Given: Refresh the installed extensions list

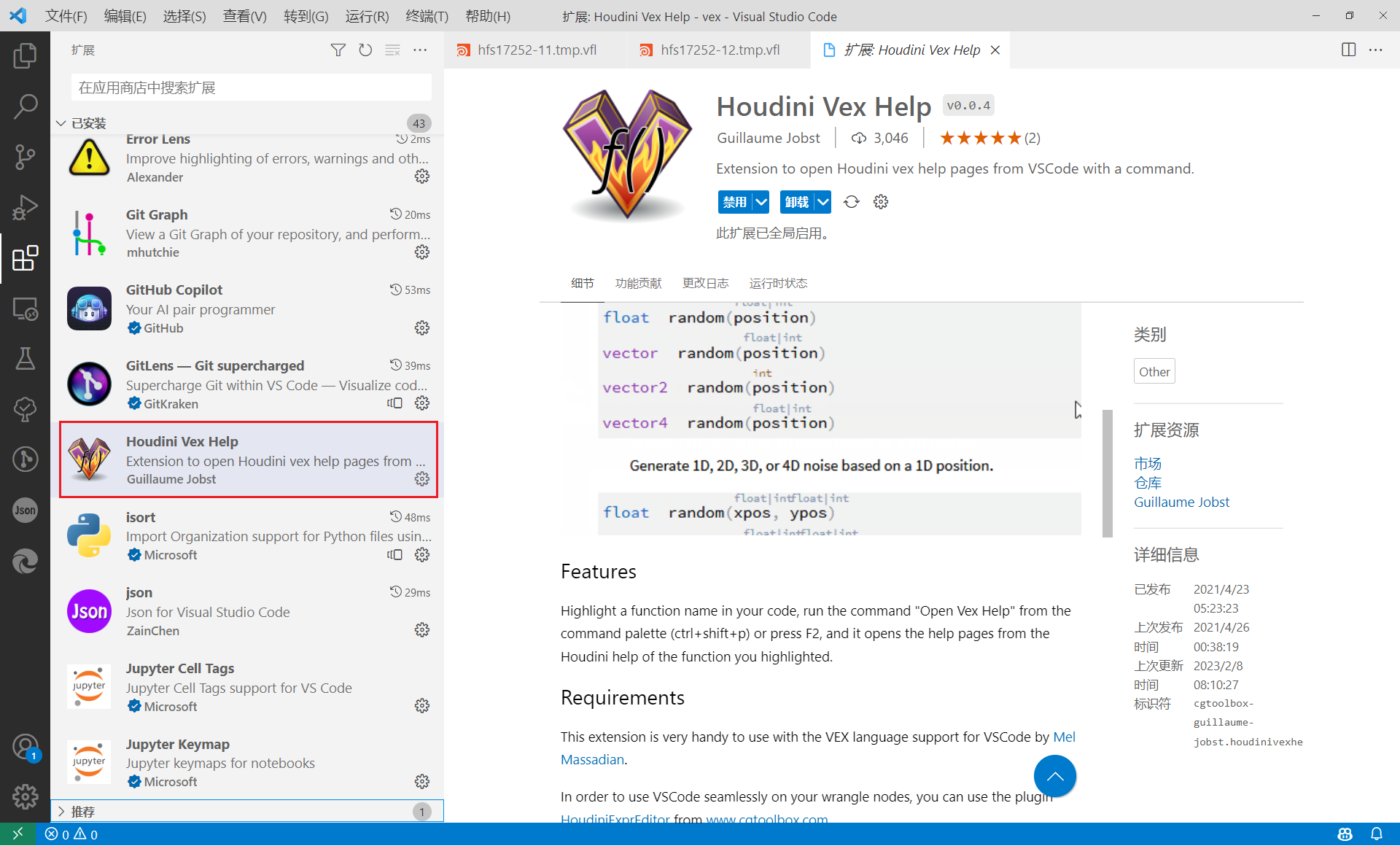Looking at the screenshot, I should [365, 50].
